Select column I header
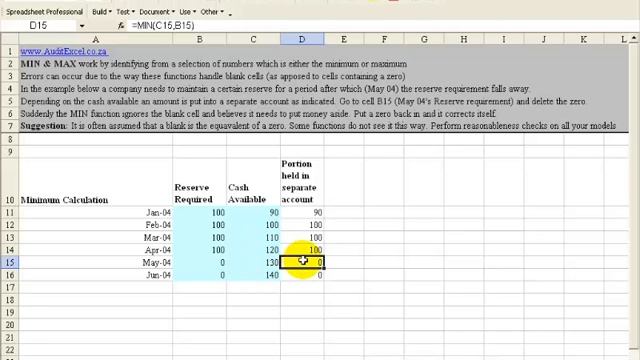640x360 pixels. pyautogui.click(x=504, y=40)
